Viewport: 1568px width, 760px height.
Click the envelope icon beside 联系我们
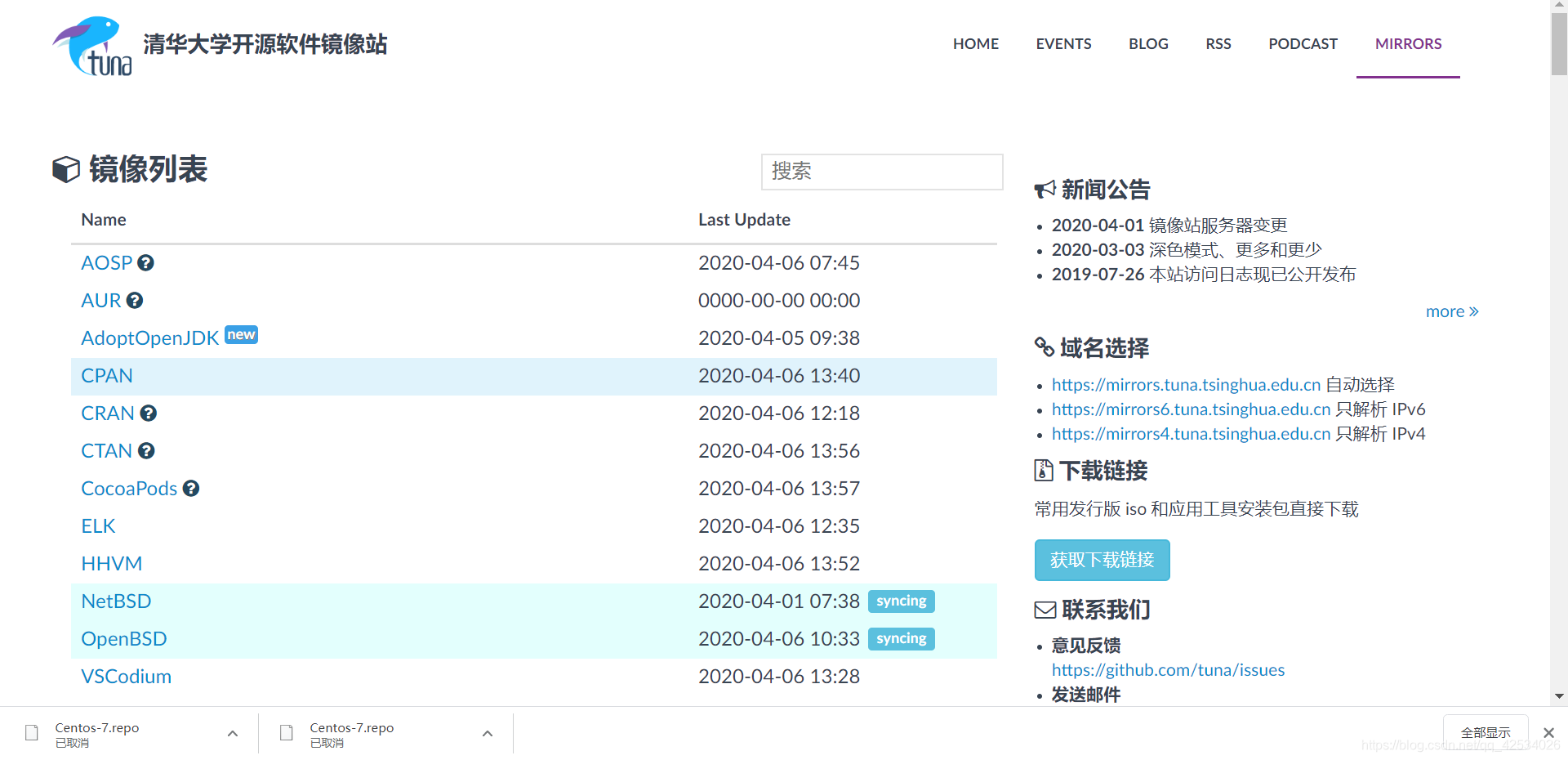(1045, 610)
